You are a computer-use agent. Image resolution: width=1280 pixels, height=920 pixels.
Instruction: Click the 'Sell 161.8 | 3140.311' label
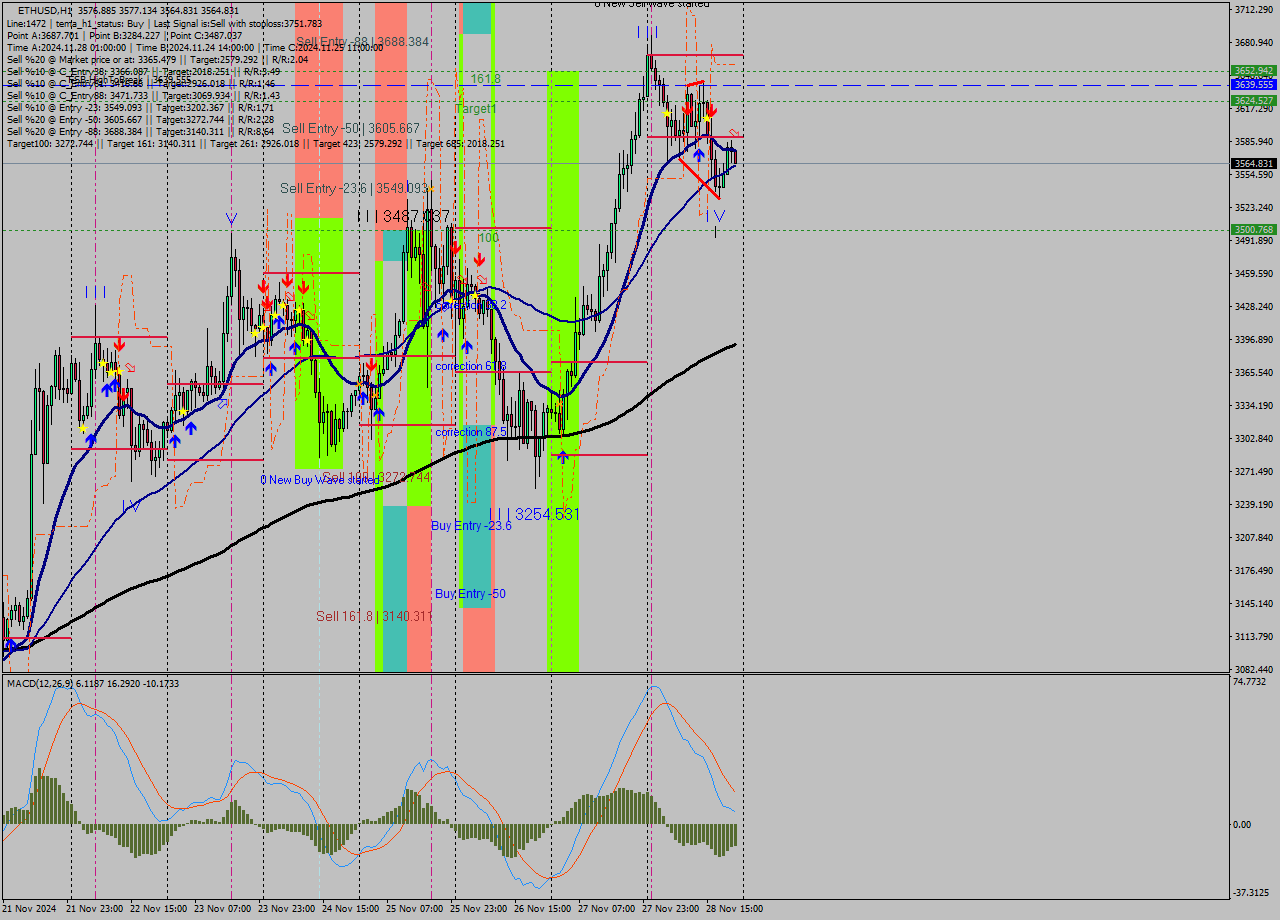point(374,616)
